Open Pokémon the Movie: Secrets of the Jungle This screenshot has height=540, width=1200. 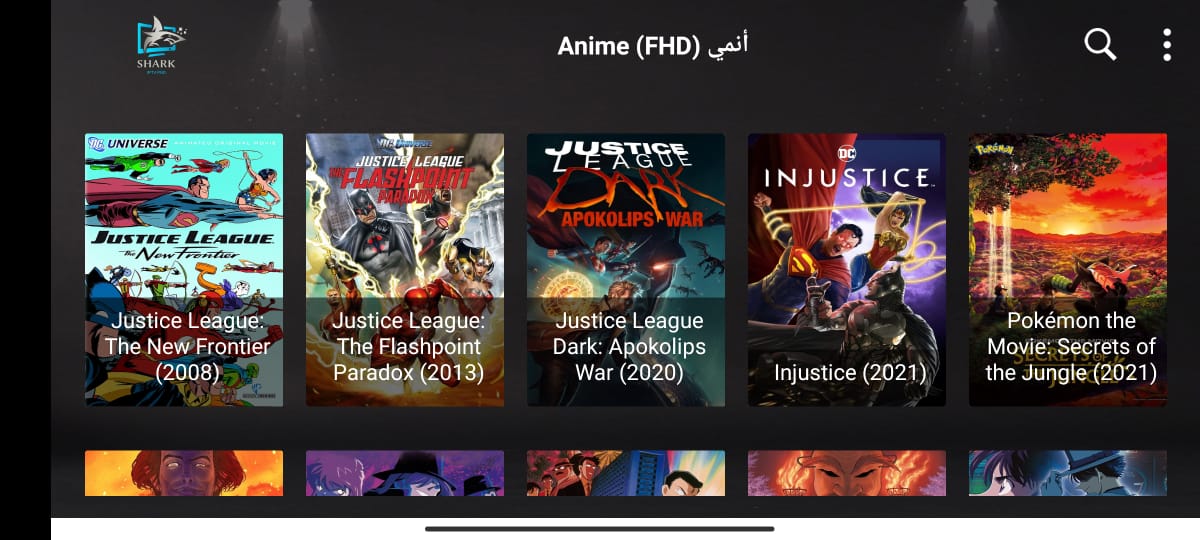pyautogui.click(x=1068, y=270)
